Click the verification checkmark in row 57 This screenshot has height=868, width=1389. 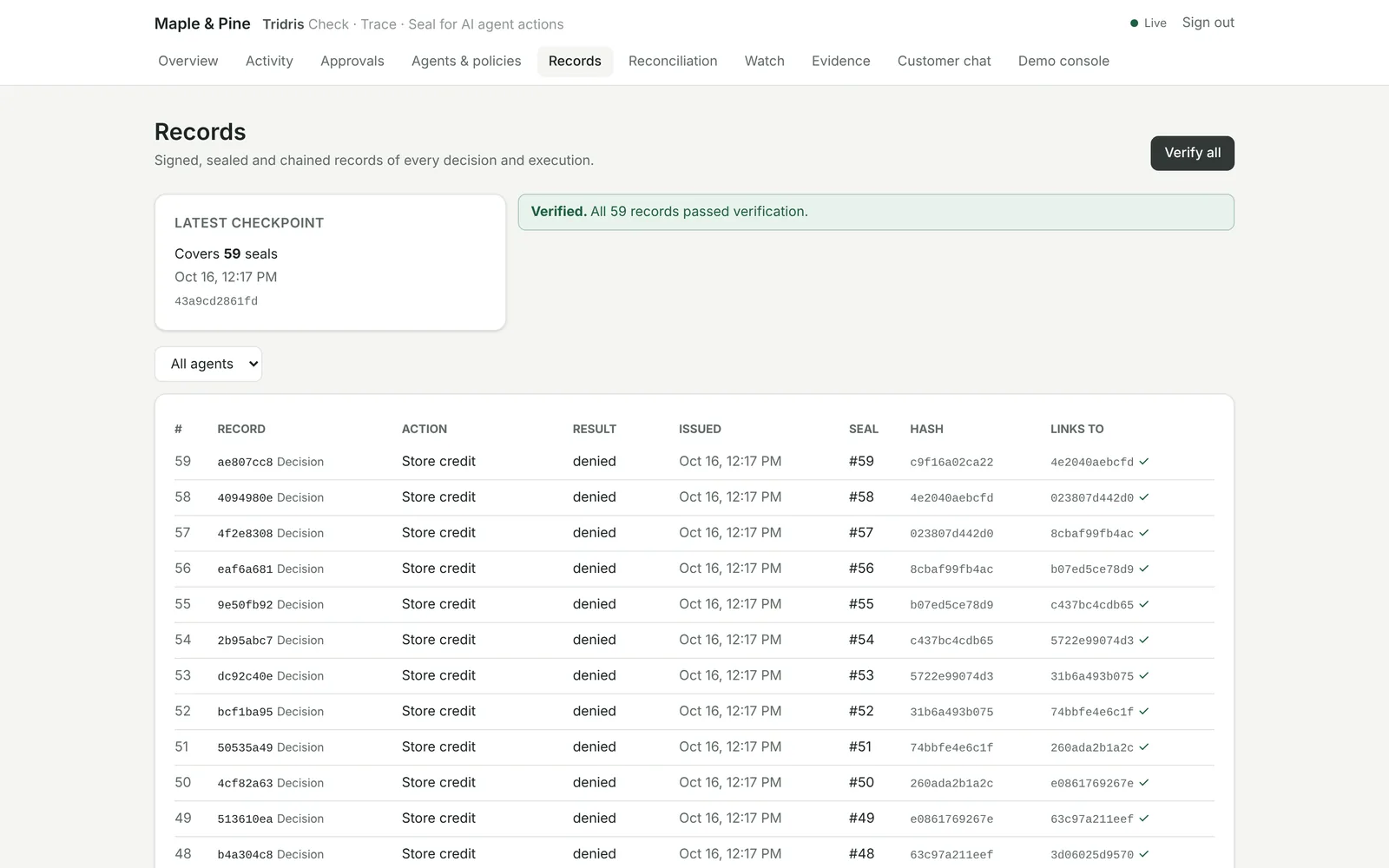[1144, 533]
